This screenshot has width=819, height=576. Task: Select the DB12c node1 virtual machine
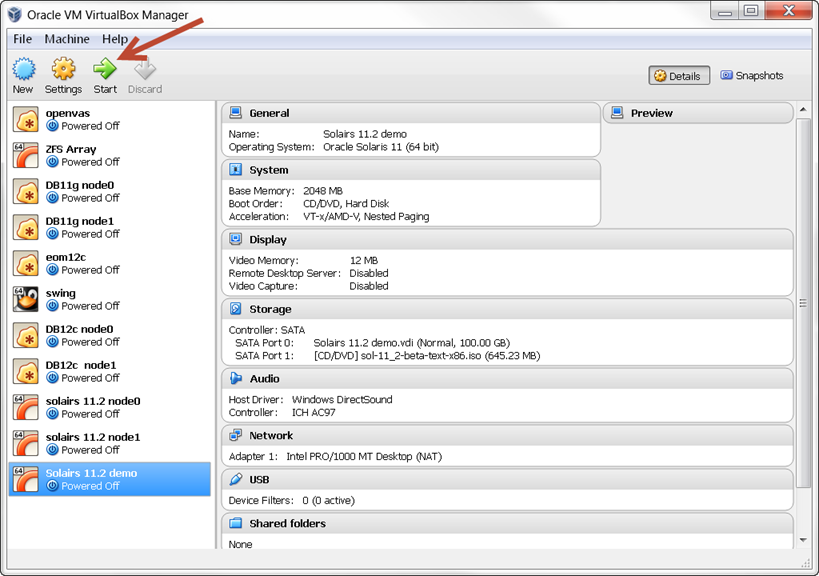[x=110, y=372]
